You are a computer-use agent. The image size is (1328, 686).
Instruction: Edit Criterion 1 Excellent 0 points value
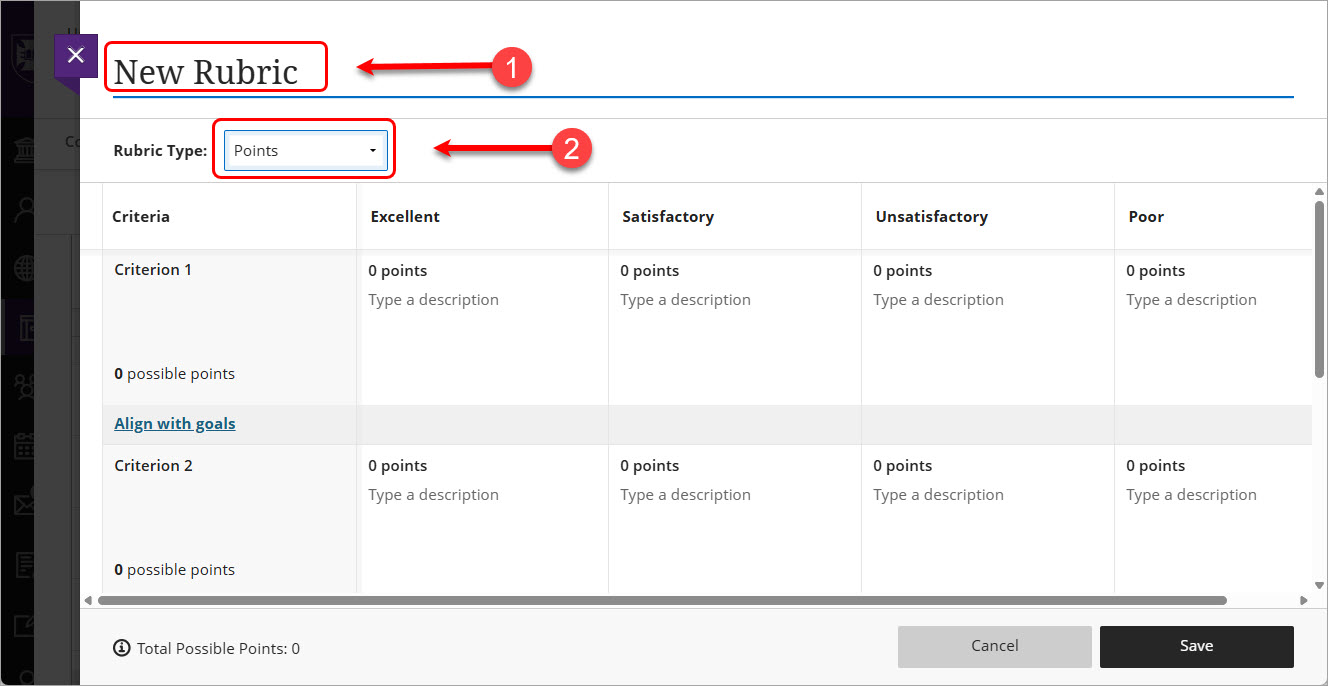click(x=397, y=271)
